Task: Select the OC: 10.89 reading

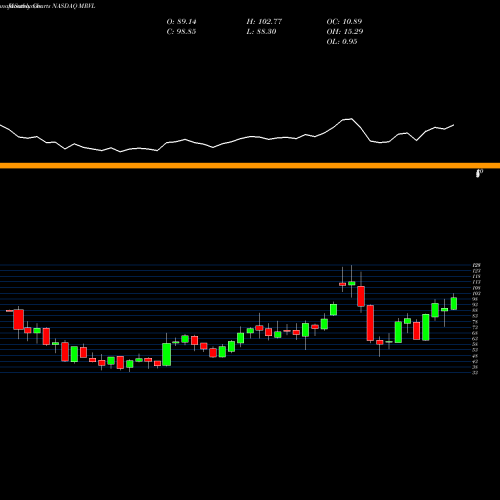Action: click(344, 22)
